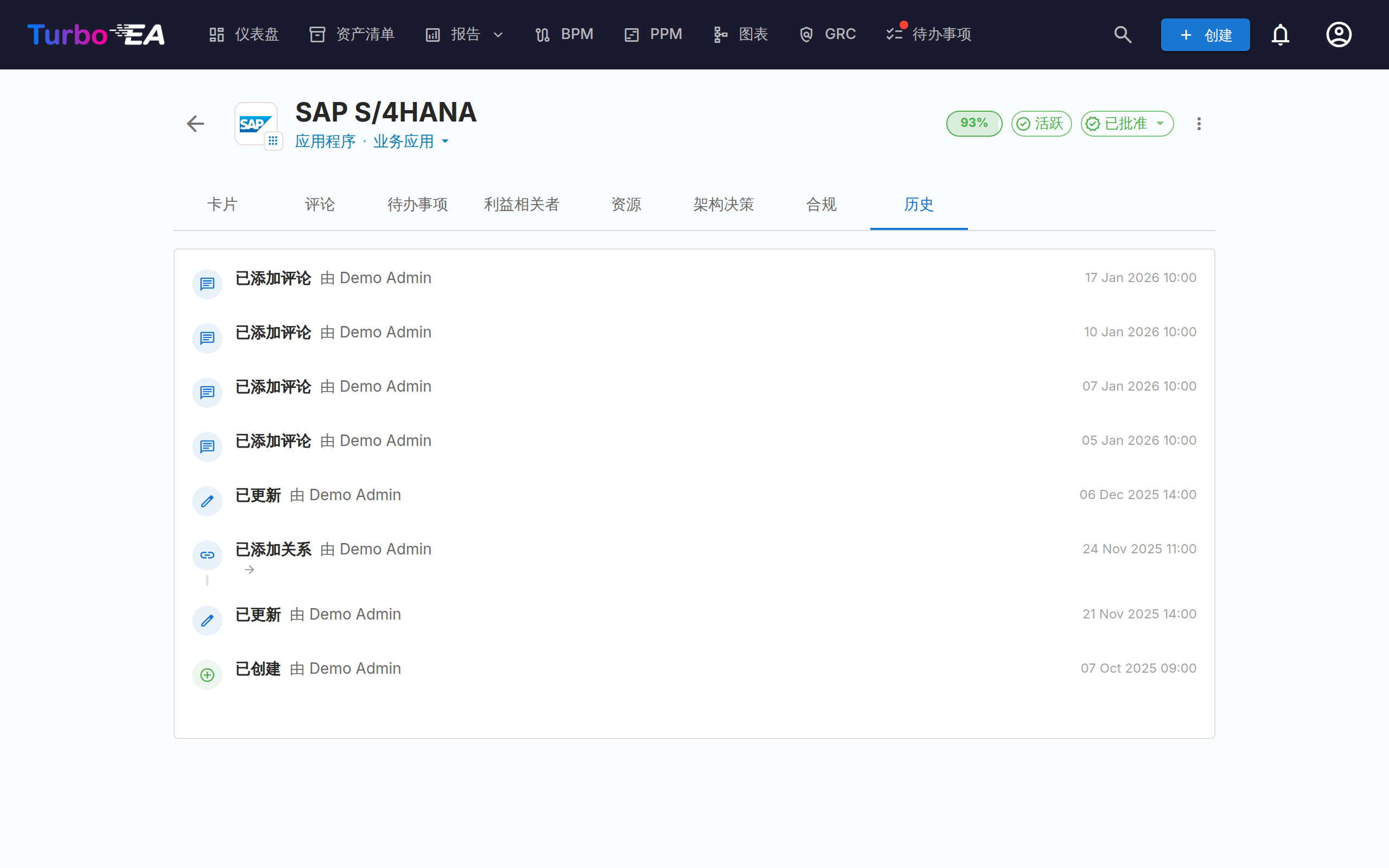The width and height of the screenshot is (1389, 868).
Task: Open the three-dot more options menu
Action: 1199,124
